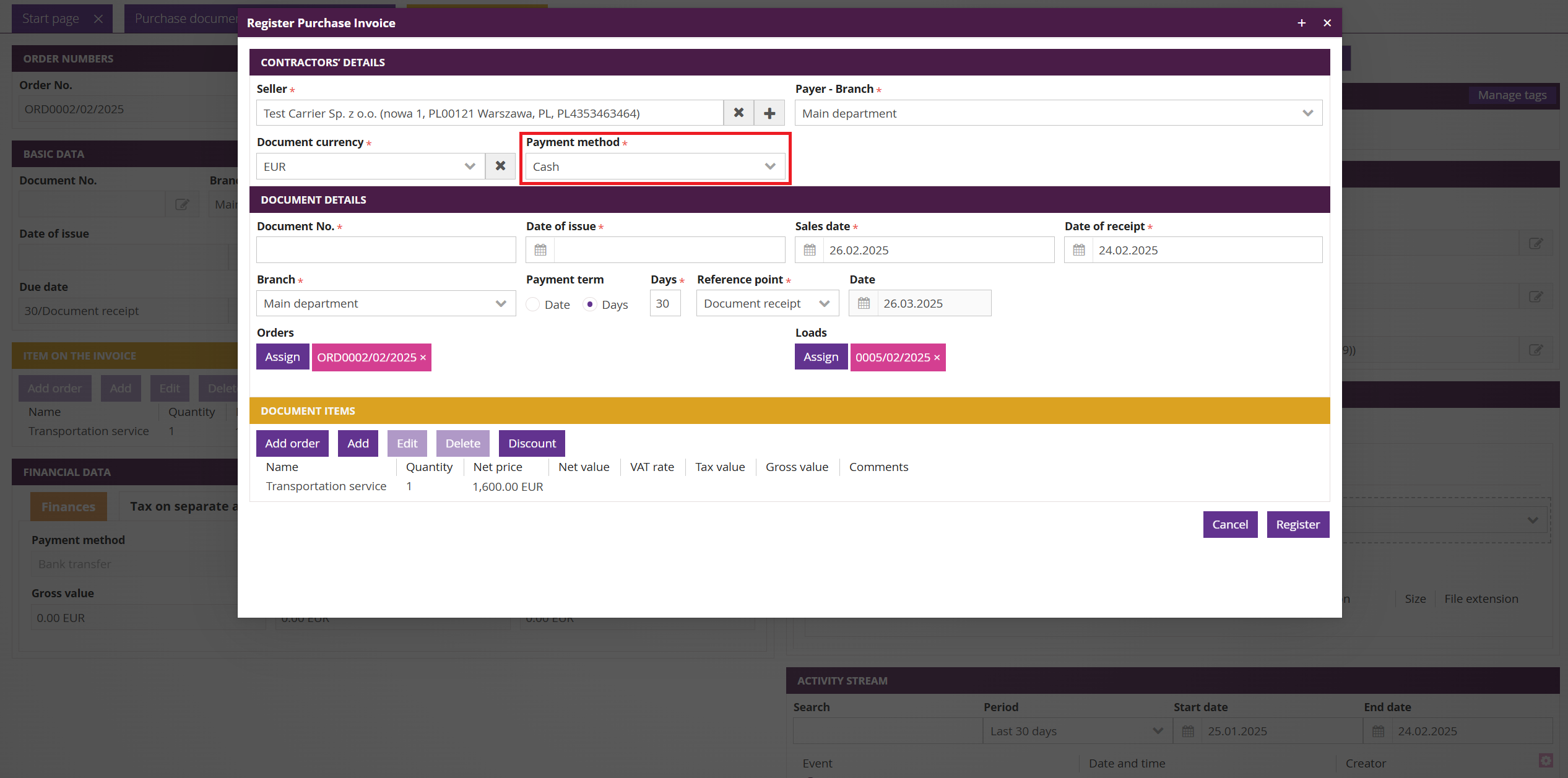Image resolution: width=1568 pixels, height=778 pixels.
Task: Clear Document currency with X icon
Action: (500, 166)
